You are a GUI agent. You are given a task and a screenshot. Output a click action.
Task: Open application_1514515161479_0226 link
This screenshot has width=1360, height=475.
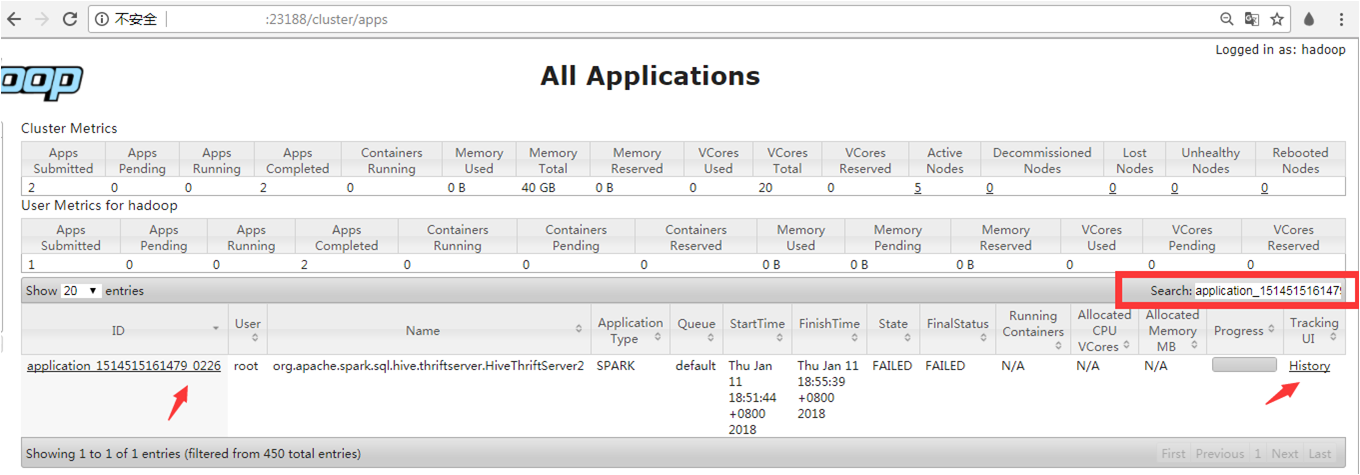click(124, 366)
